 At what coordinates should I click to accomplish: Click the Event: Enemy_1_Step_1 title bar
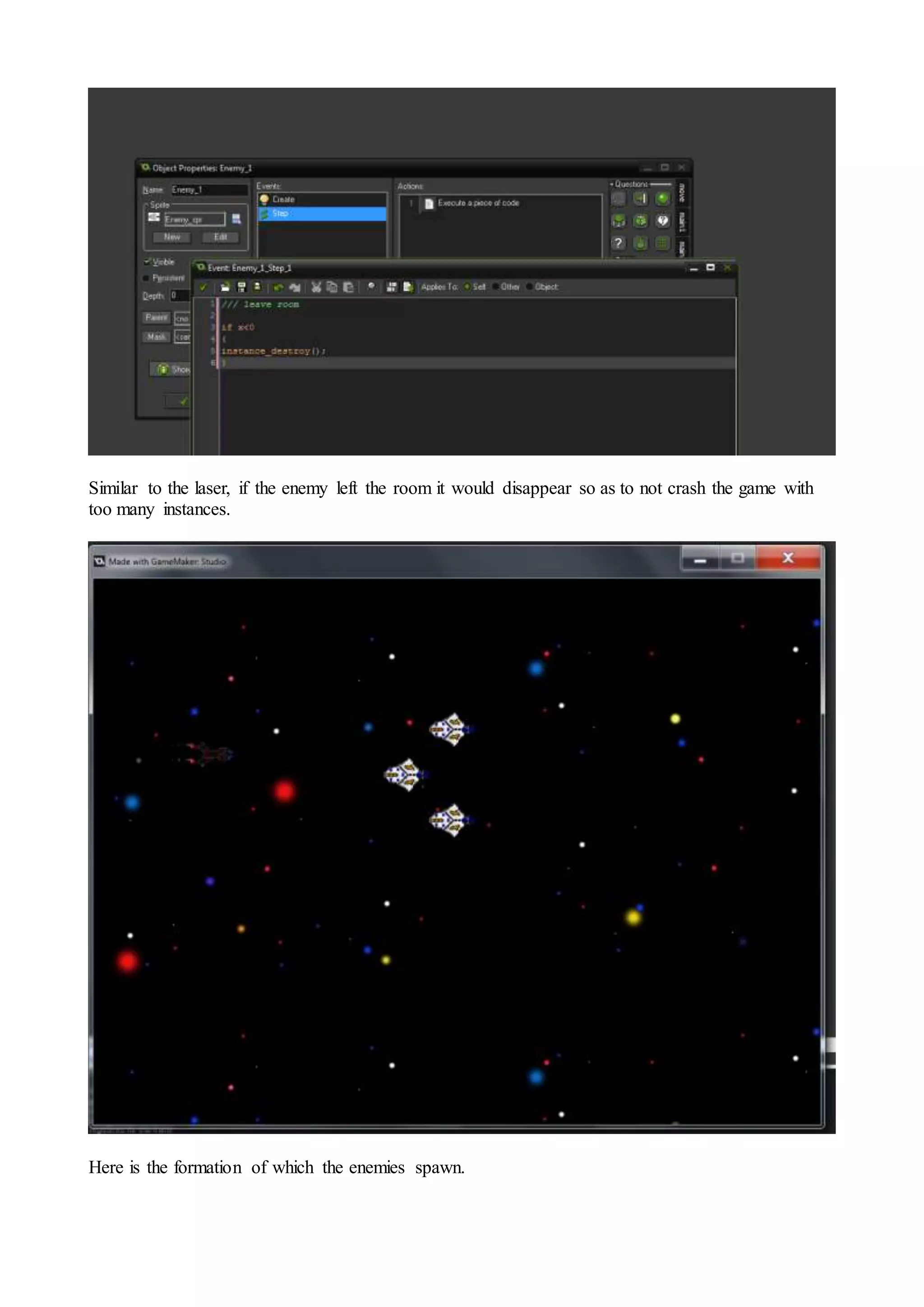(249, 268)
